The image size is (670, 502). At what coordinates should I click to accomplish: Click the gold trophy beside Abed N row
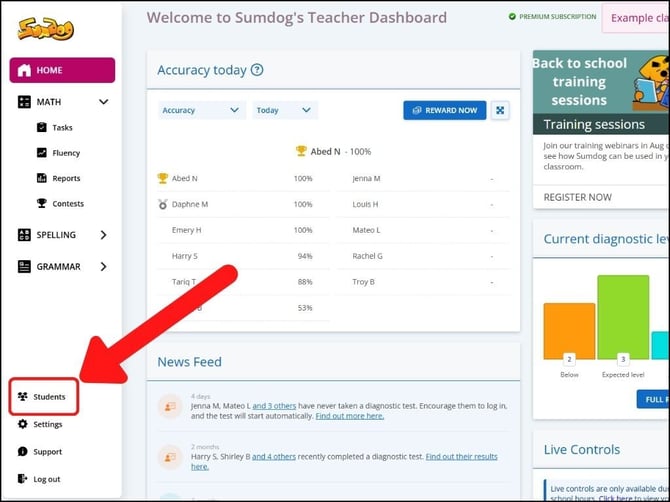pos(162,178)
